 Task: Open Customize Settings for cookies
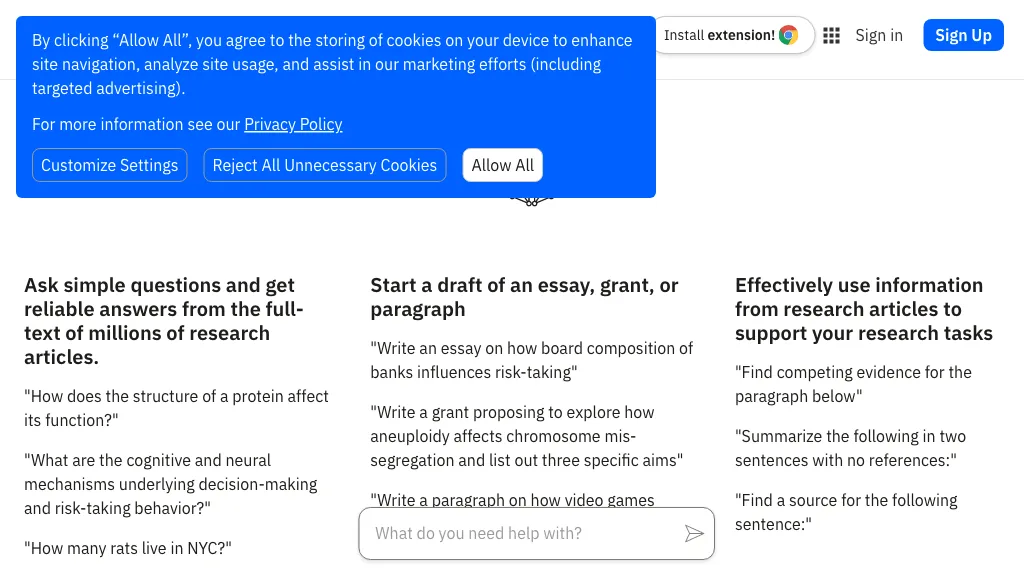point(109,165)
